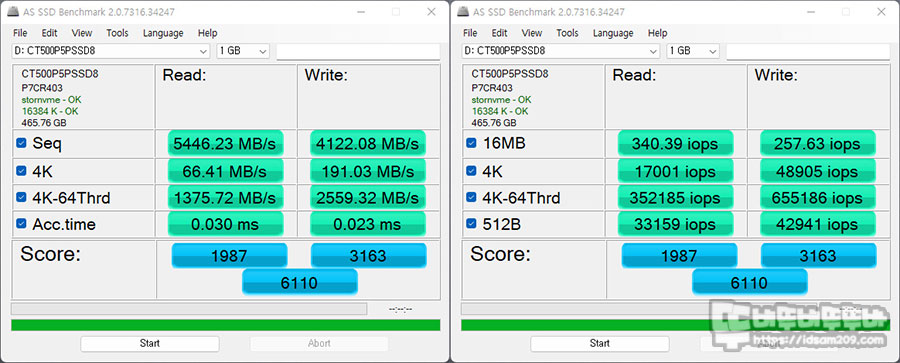900x363 pixels.
Task: Toggle the 4K-64Thrd checkbox in right window
Action: coord(471,198)
